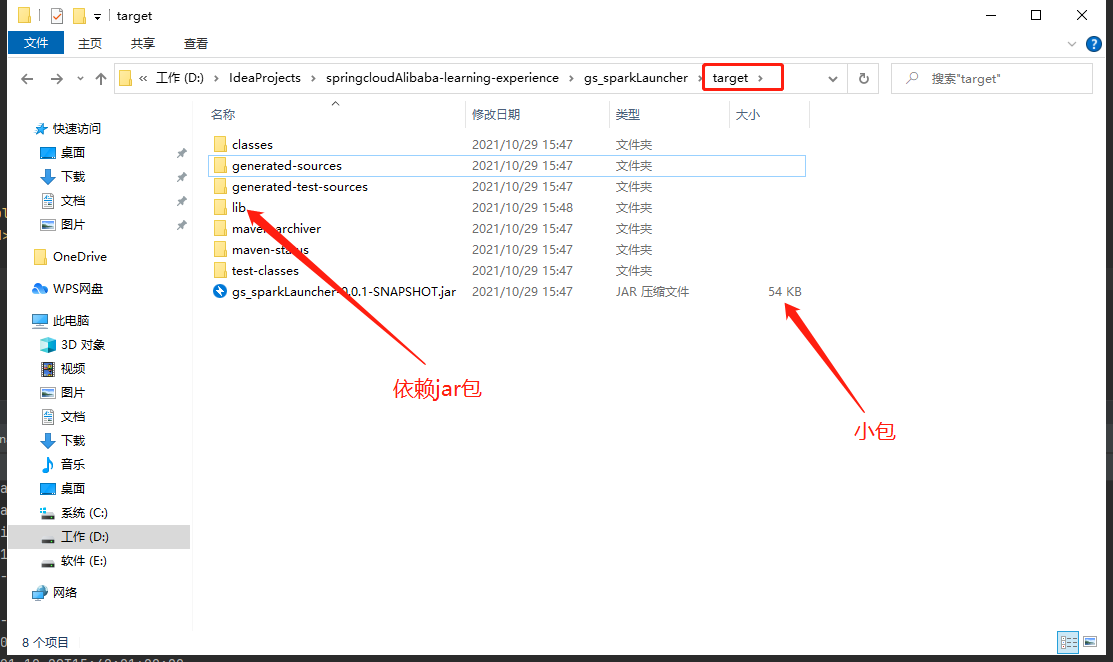Screen dimensions: 1113x662
Task: Click IdeaProjects in the address path
Action: click(x=265, y=78)
